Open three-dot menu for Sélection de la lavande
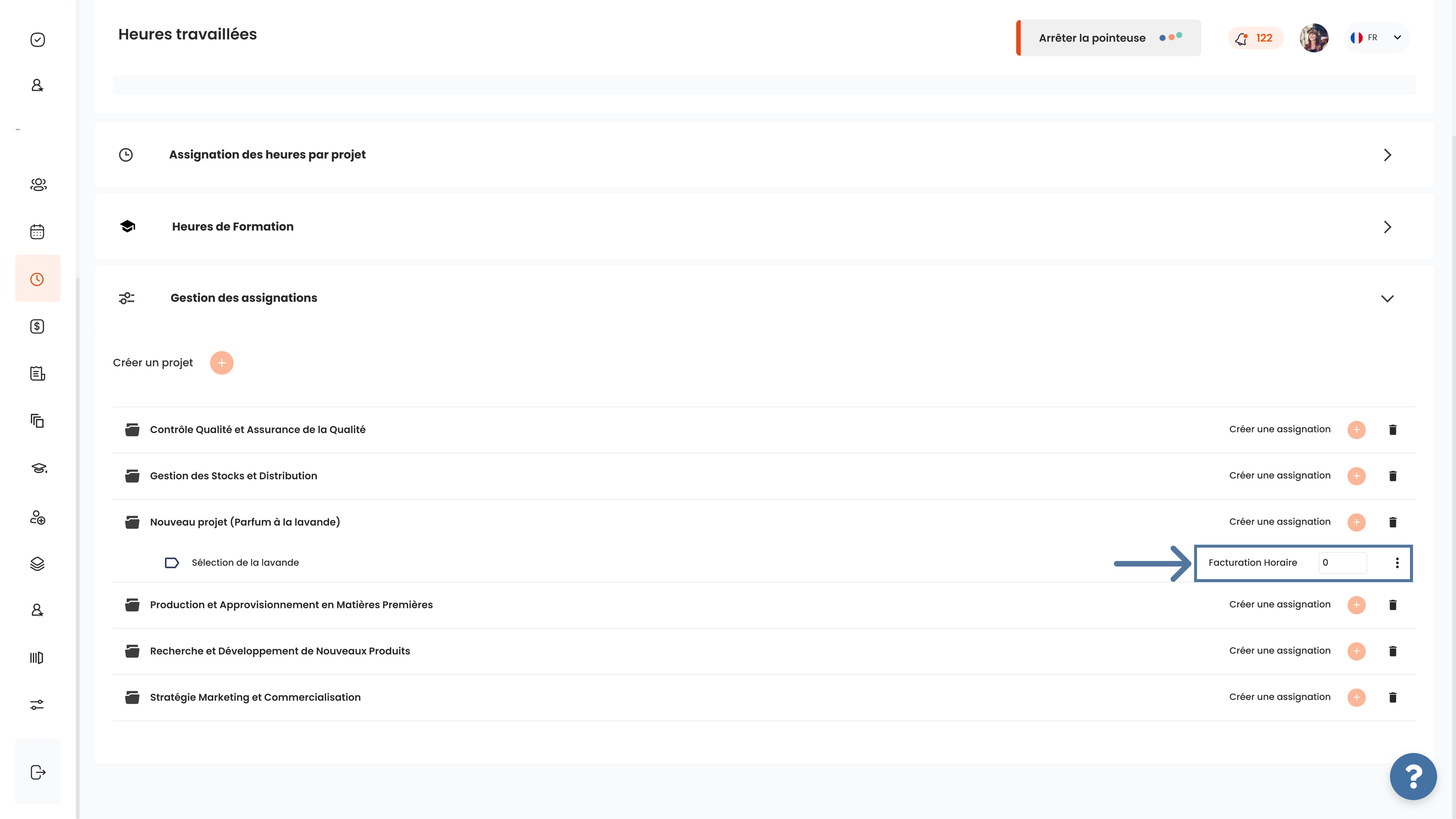1456x819 pixels. click(x=1397, y=563)
